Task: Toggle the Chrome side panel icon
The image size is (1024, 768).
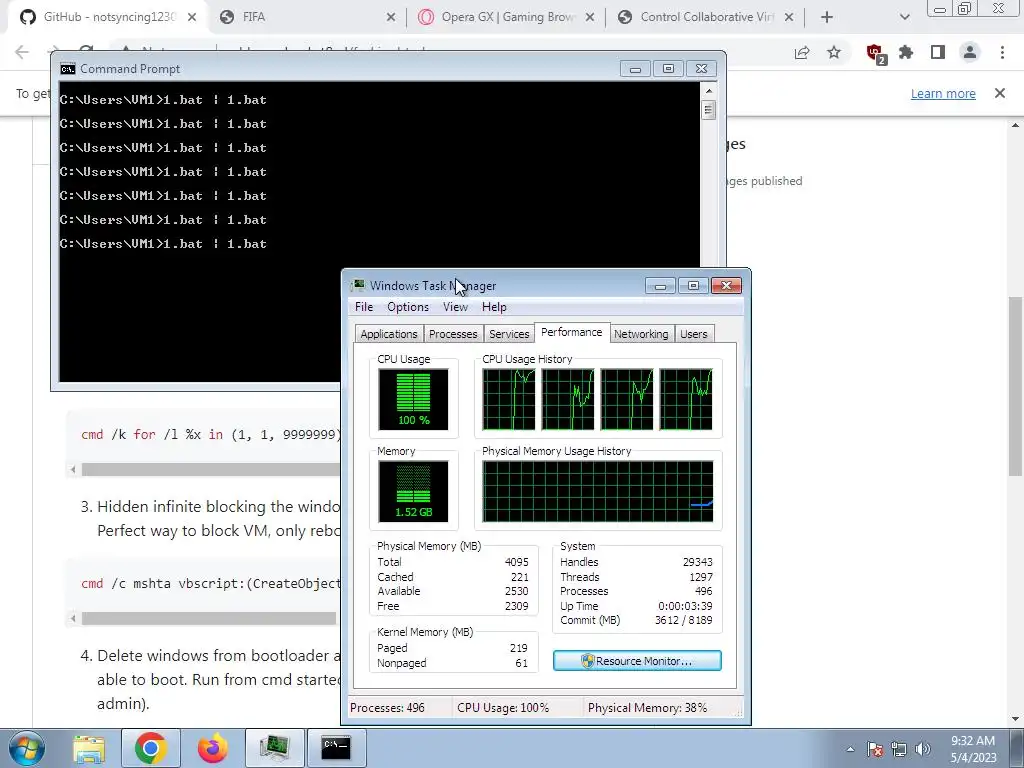Action: (938, 52)
